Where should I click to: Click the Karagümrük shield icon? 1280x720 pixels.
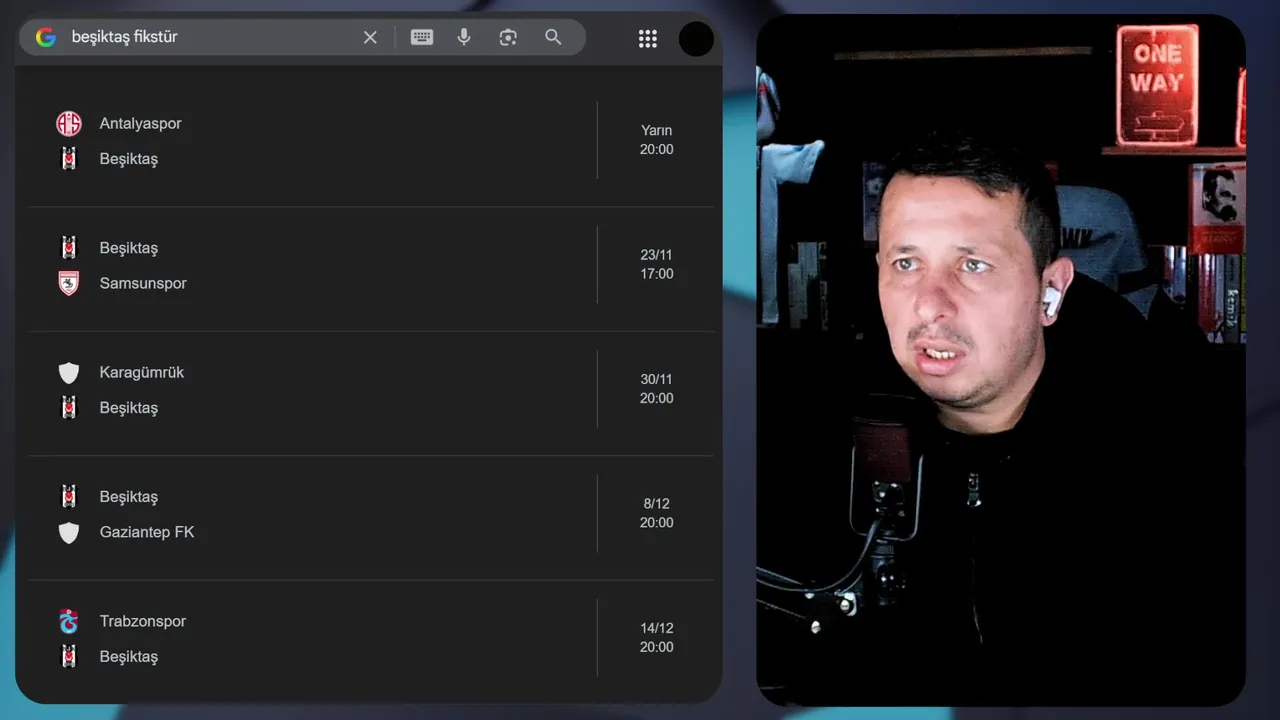(x=68, y=373)
